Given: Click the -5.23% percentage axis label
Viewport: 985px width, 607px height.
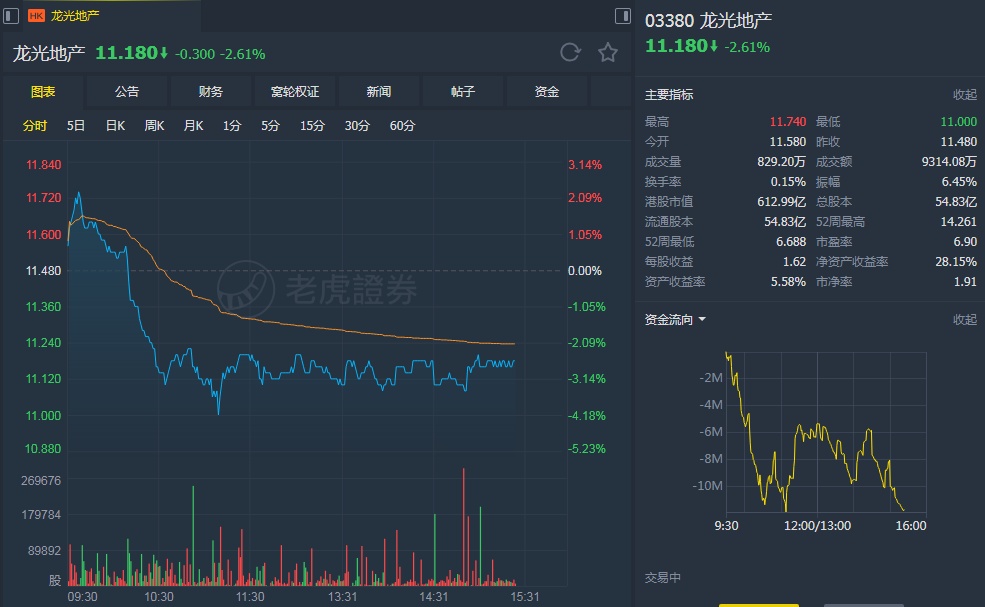Looking at the screenshot, I should (x=587, y=449).
